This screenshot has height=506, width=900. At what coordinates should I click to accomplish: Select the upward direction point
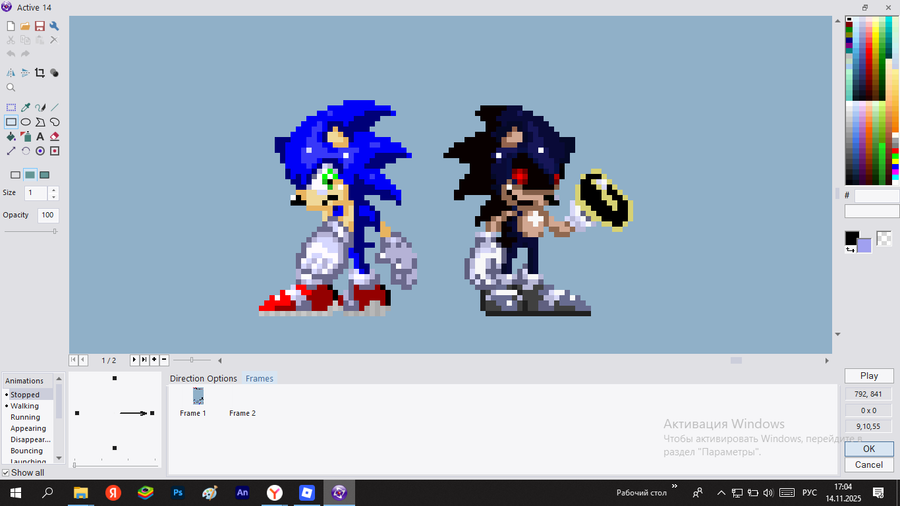pos(115,378)
